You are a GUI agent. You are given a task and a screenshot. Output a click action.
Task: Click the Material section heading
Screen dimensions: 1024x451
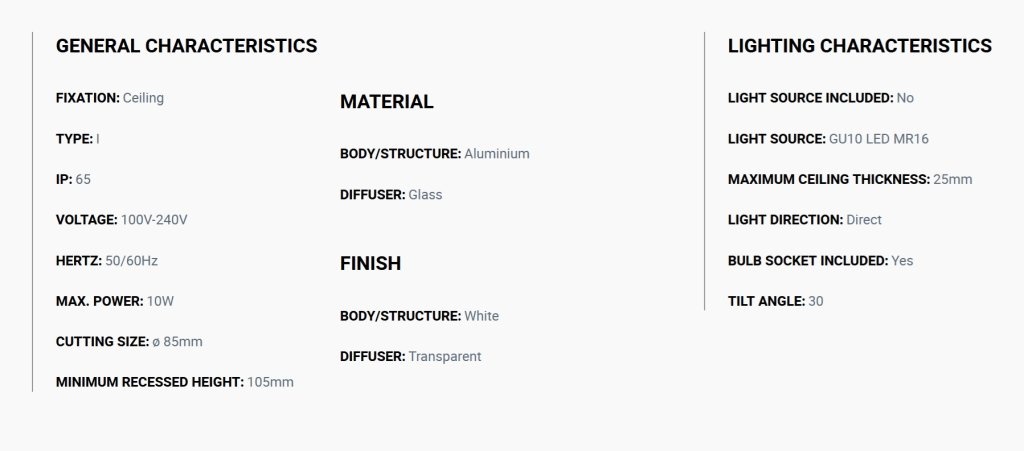tap(387, 102)
